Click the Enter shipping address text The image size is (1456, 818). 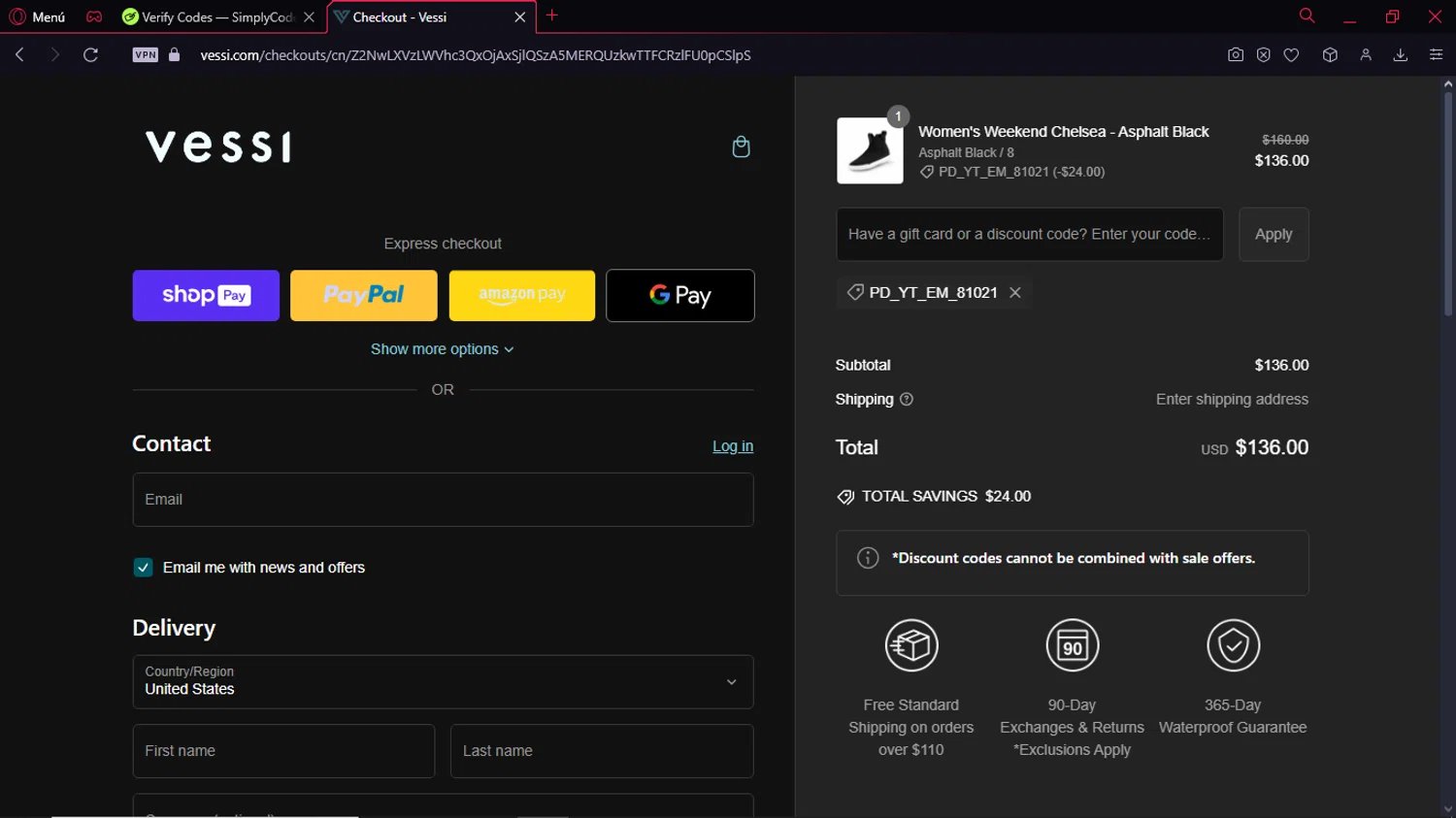coord(1232,399)
